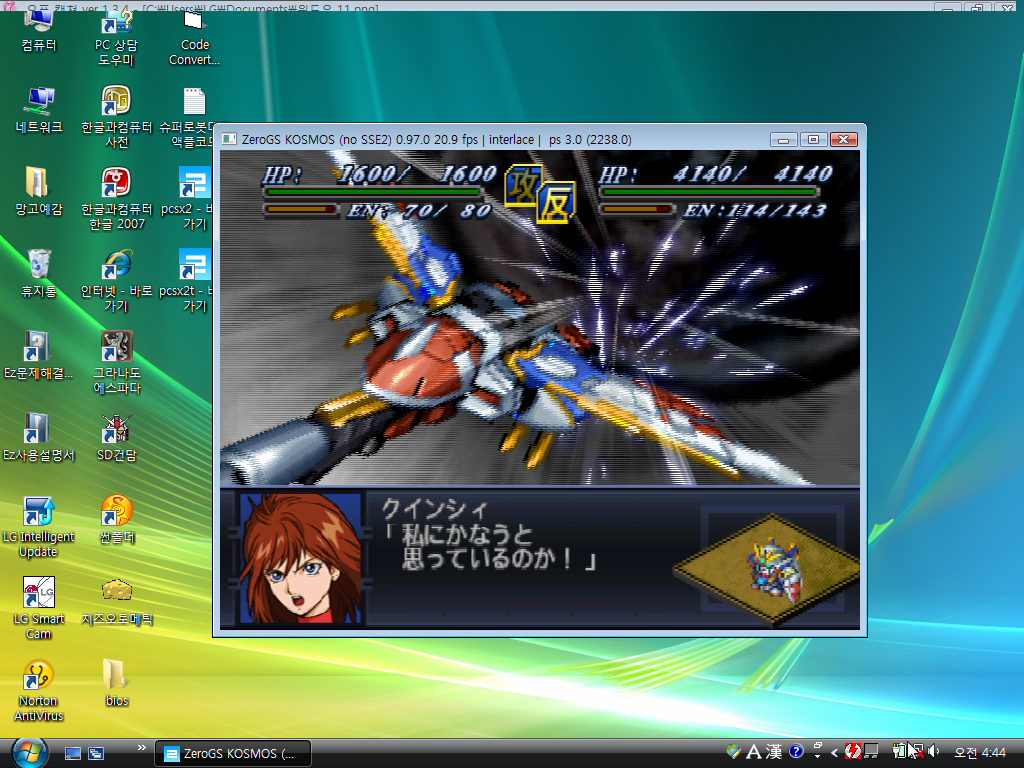This screenshot has height=768, width=1024.
Task: Open the 네트워크 desktop icon
Action: pyautogui.click(x=39, y=111)
